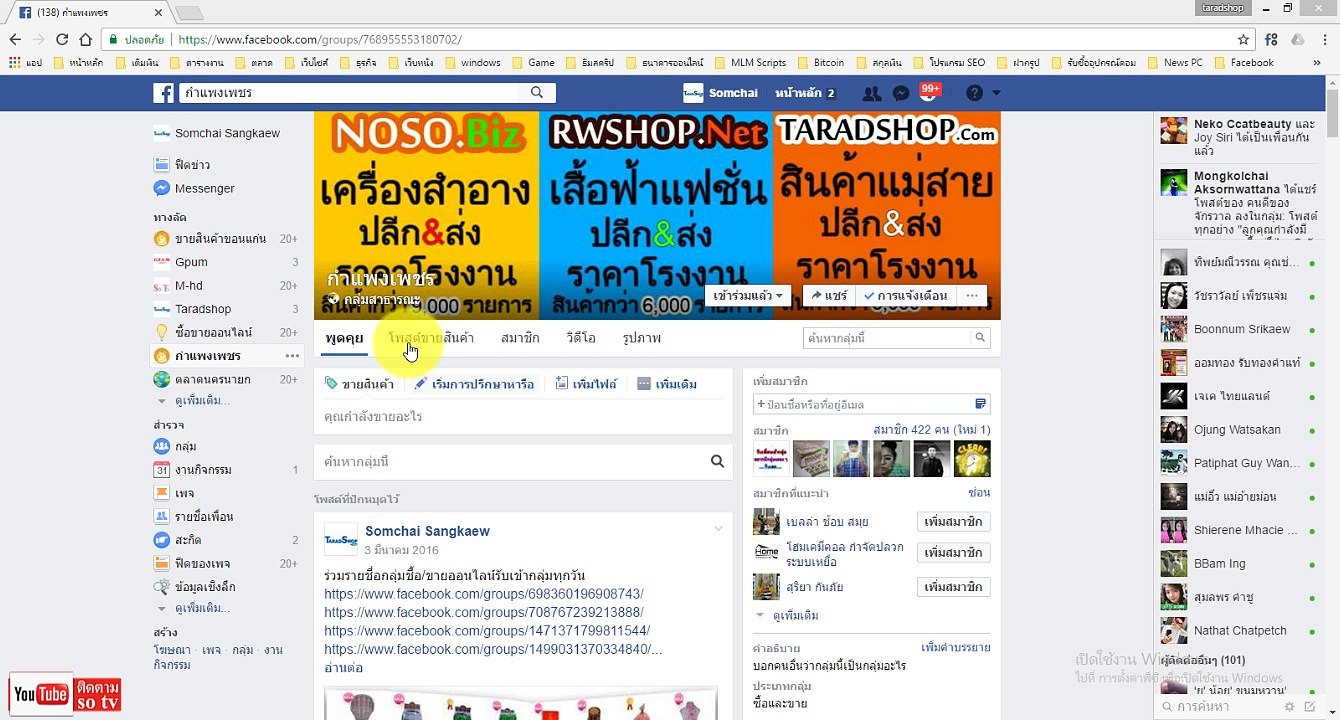Open the Messenger icon in the top bar
Screen dimensions: 1340x720
coord(901,93)
